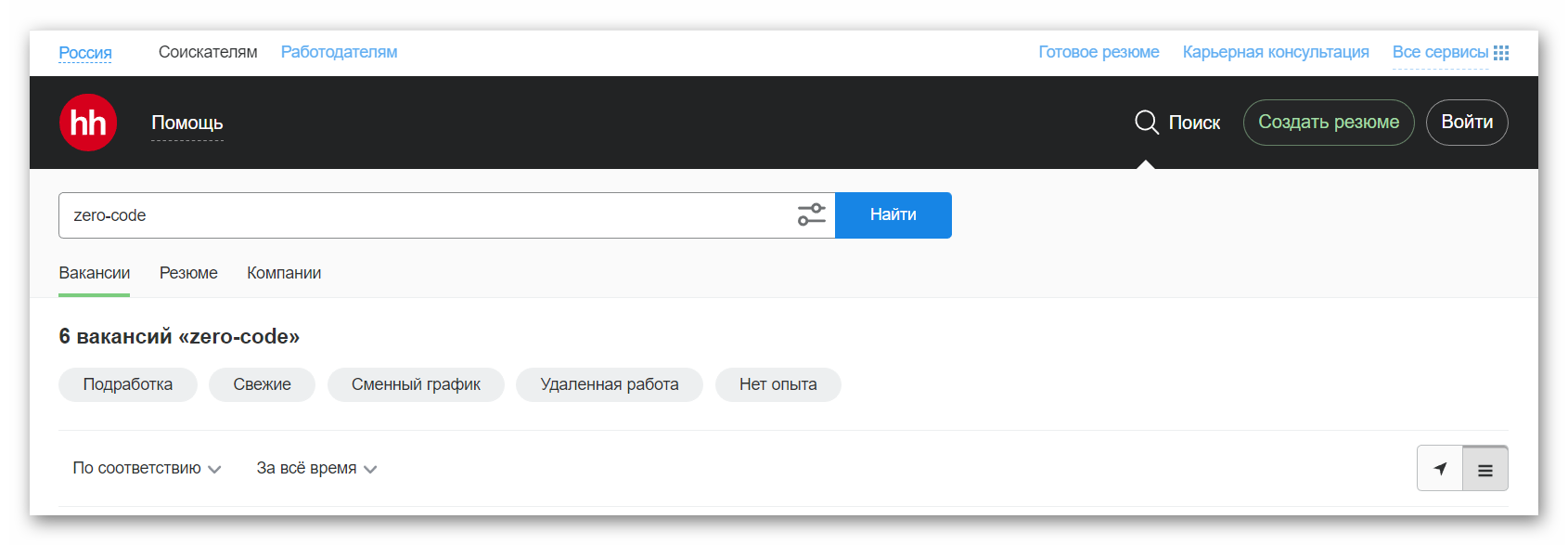Image resolution: width=1568 pixels, height=545 pixels.
Task: Switch to the Резюме tab
Action: point(188,273)
